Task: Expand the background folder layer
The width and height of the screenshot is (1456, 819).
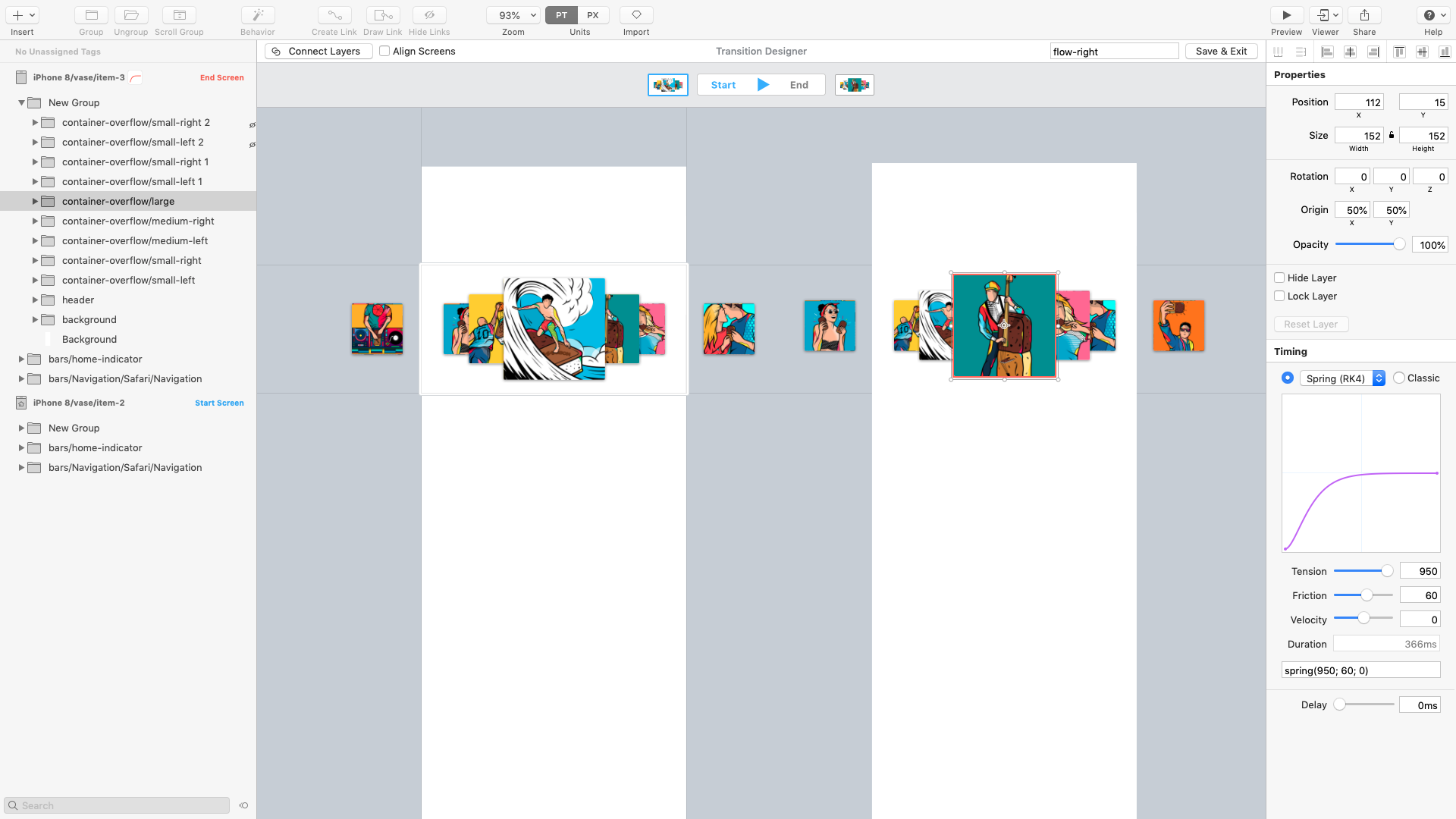Action: [35, 319]
